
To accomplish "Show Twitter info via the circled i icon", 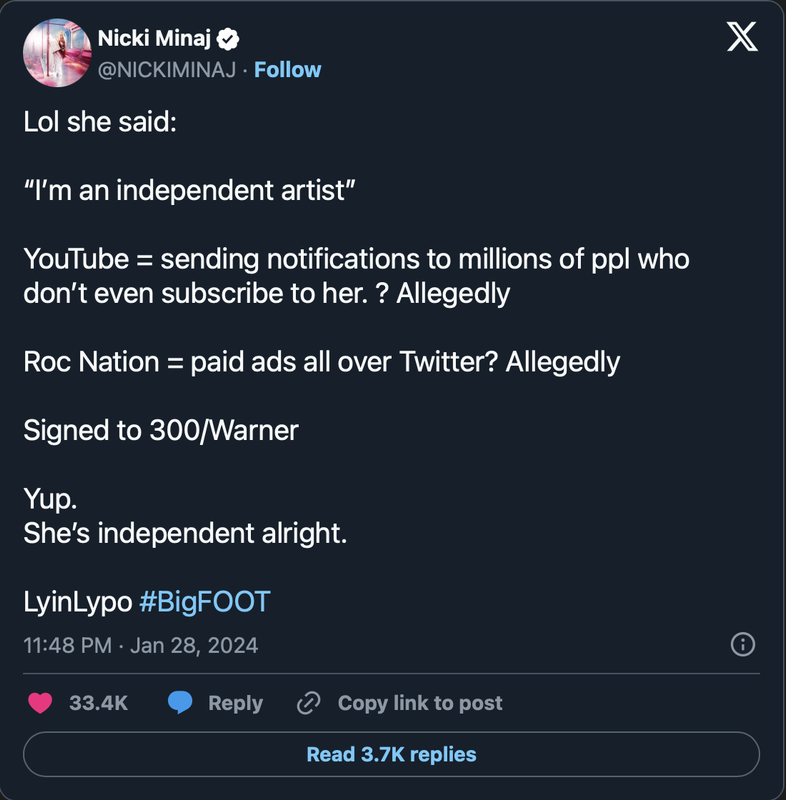I will tap(743, 644).
